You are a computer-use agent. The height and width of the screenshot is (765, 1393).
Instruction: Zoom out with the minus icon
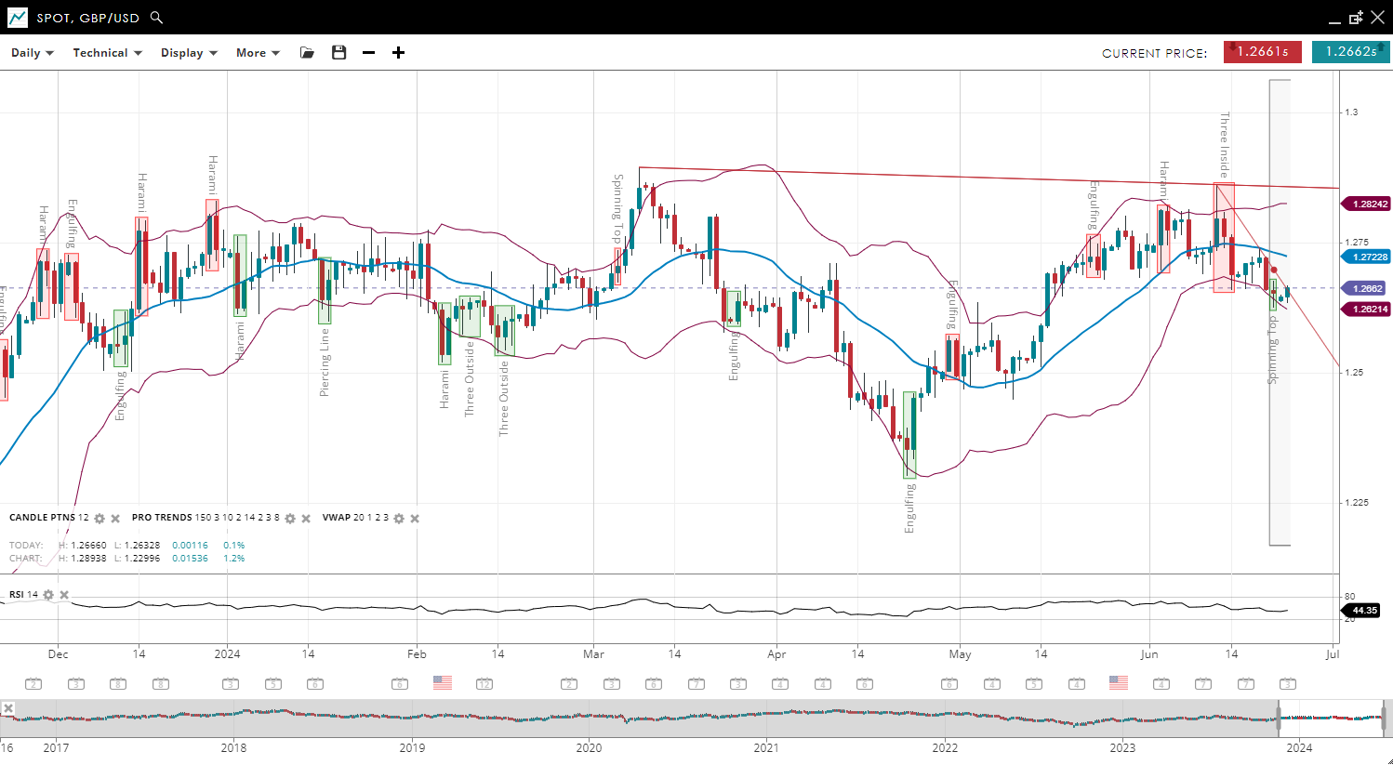coord(369,53)
